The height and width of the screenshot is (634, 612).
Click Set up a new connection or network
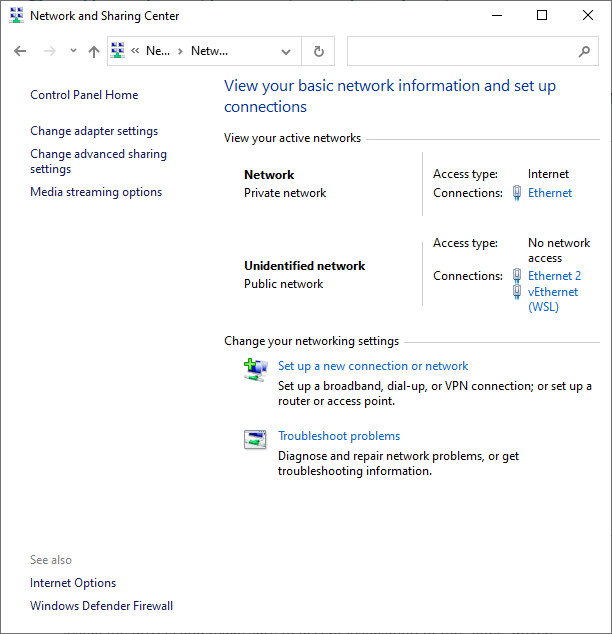click(373, 366)
